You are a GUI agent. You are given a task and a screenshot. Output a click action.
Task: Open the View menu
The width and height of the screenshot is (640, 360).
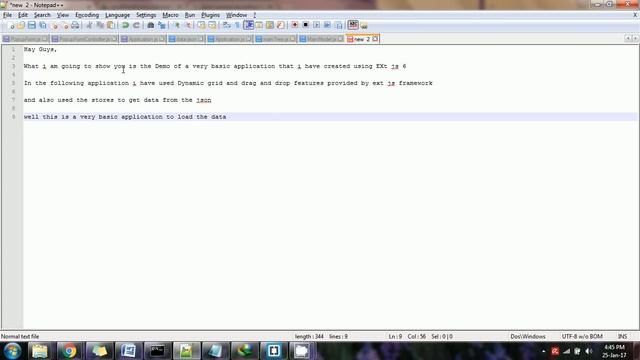pos(63,15)
